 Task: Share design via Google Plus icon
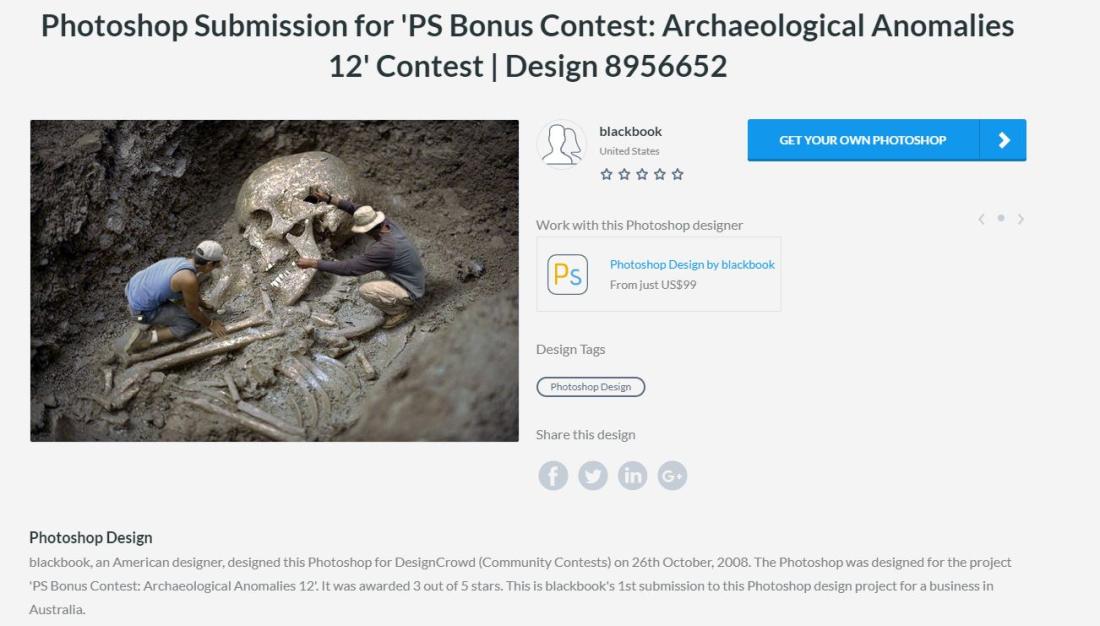(672, 476)
